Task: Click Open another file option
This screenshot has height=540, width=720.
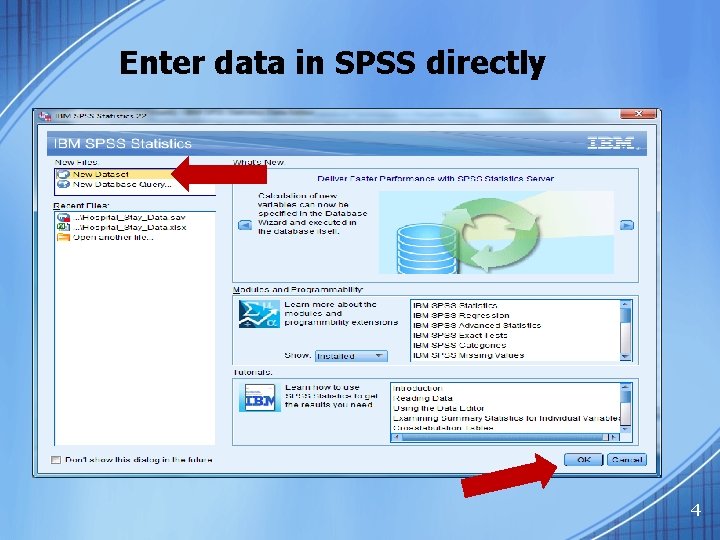Action: [x=113, y=237]
